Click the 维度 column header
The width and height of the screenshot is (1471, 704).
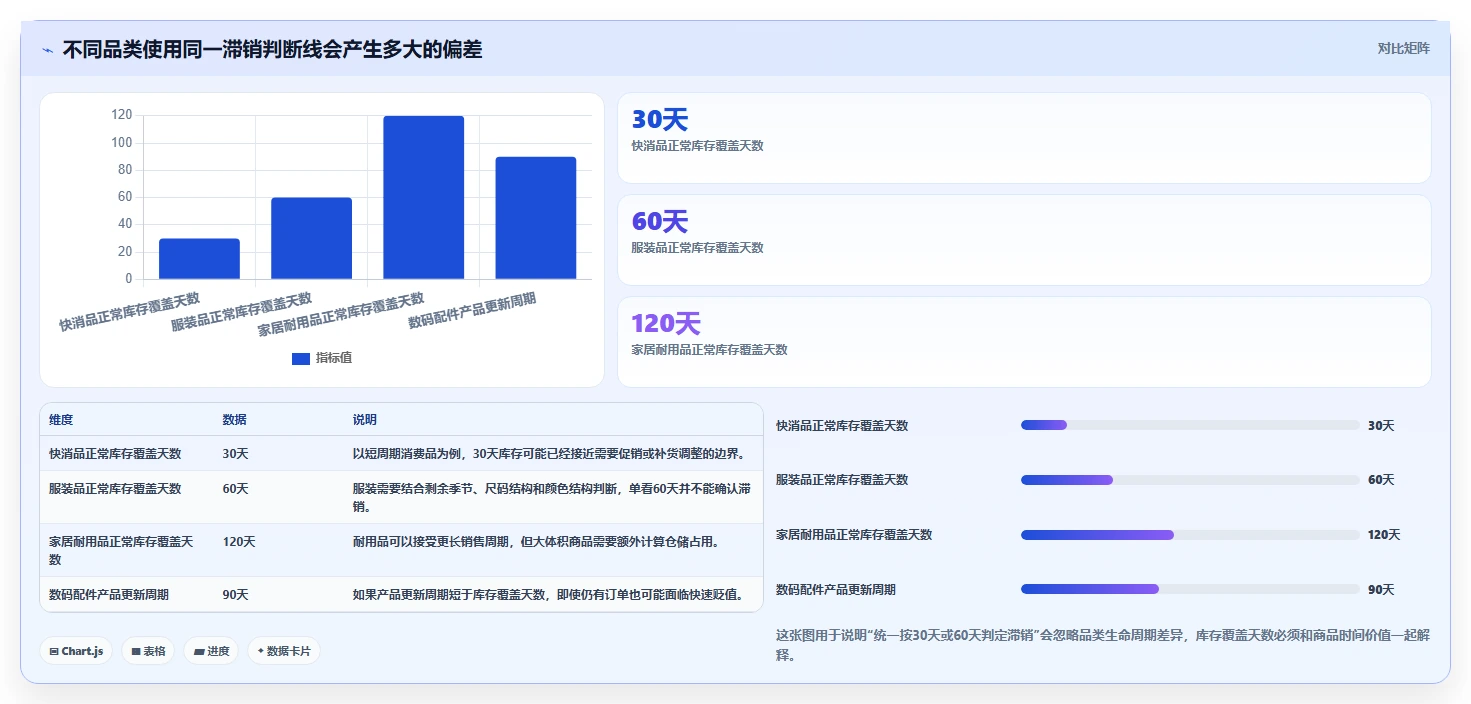coord(61,420)
